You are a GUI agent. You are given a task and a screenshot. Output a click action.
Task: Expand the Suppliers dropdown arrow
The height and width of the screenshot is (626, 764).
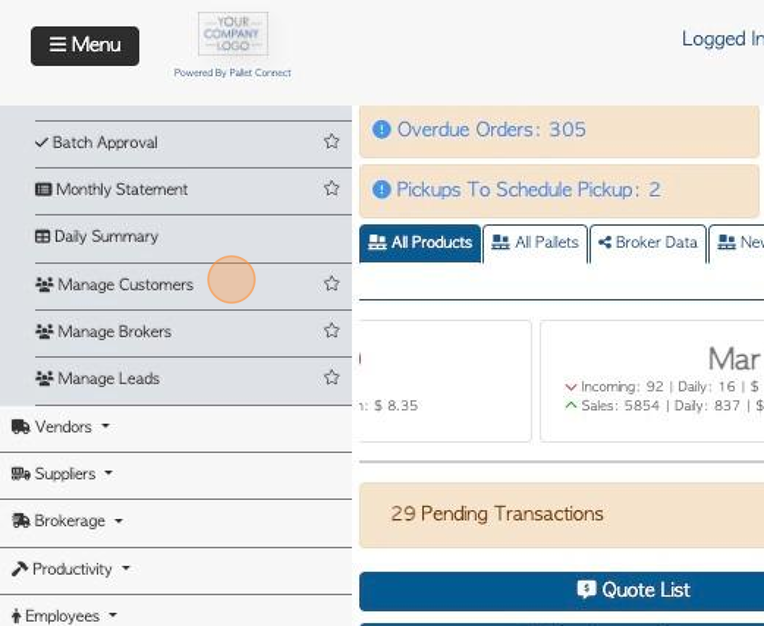[x=108, y=473]
